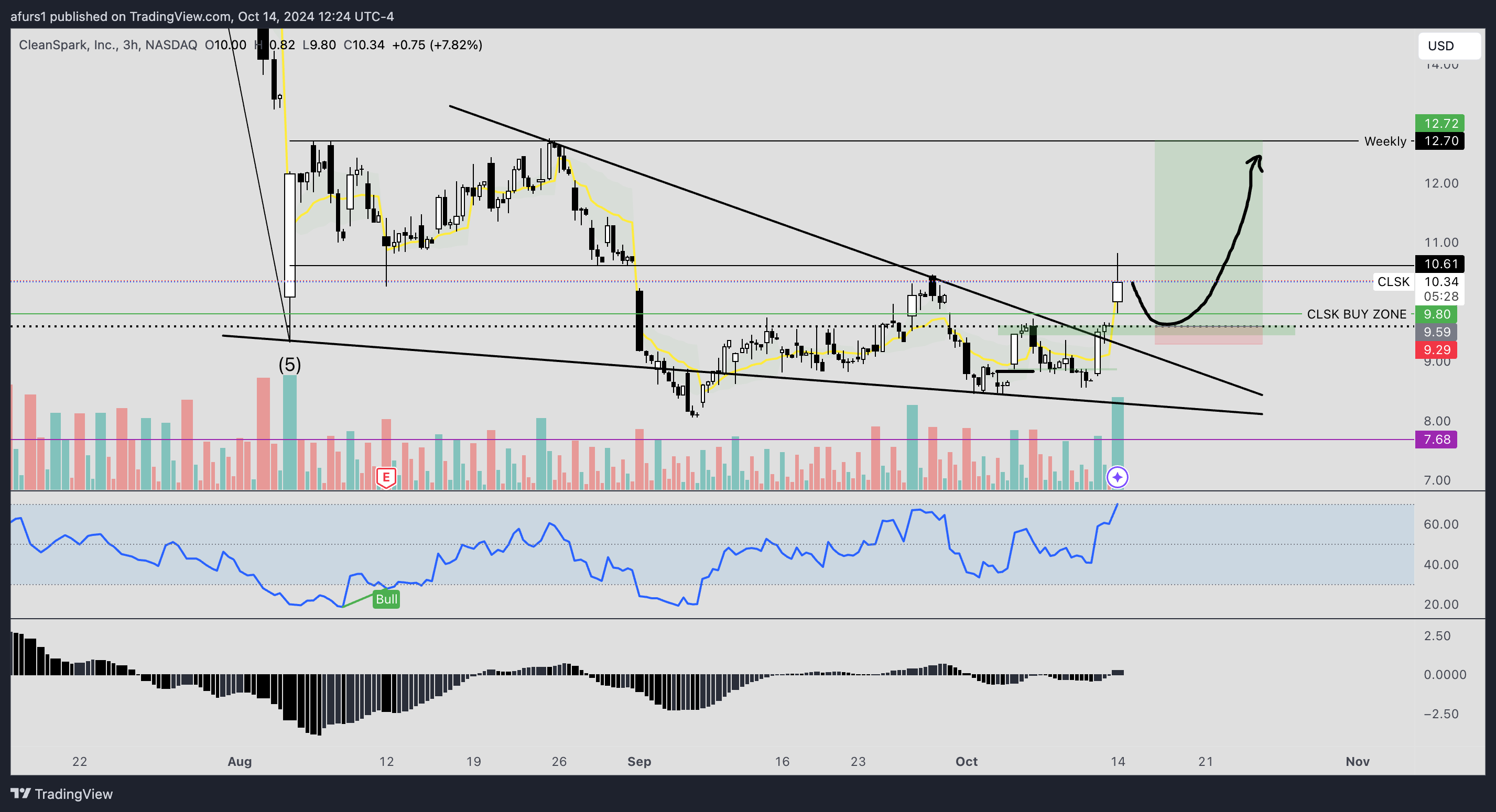Click the change value +0.75 (+7.82%)
This screenshot has height=812, width=1496.
437,45
